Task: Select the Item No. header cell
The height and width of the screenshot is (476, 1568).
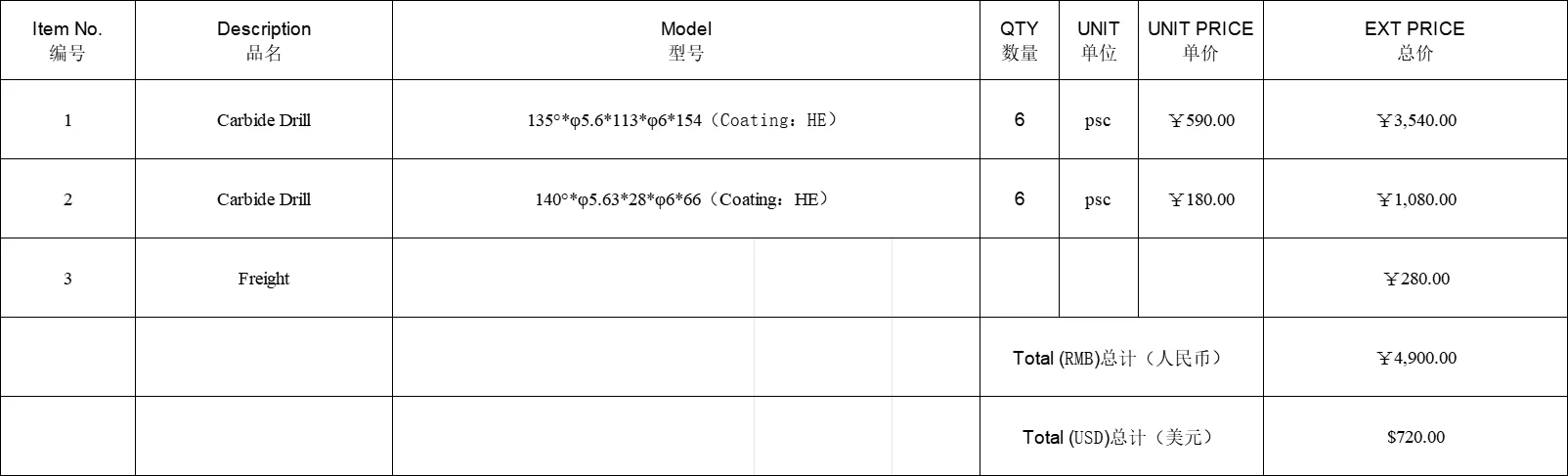Action: click(x=67, y=40)
